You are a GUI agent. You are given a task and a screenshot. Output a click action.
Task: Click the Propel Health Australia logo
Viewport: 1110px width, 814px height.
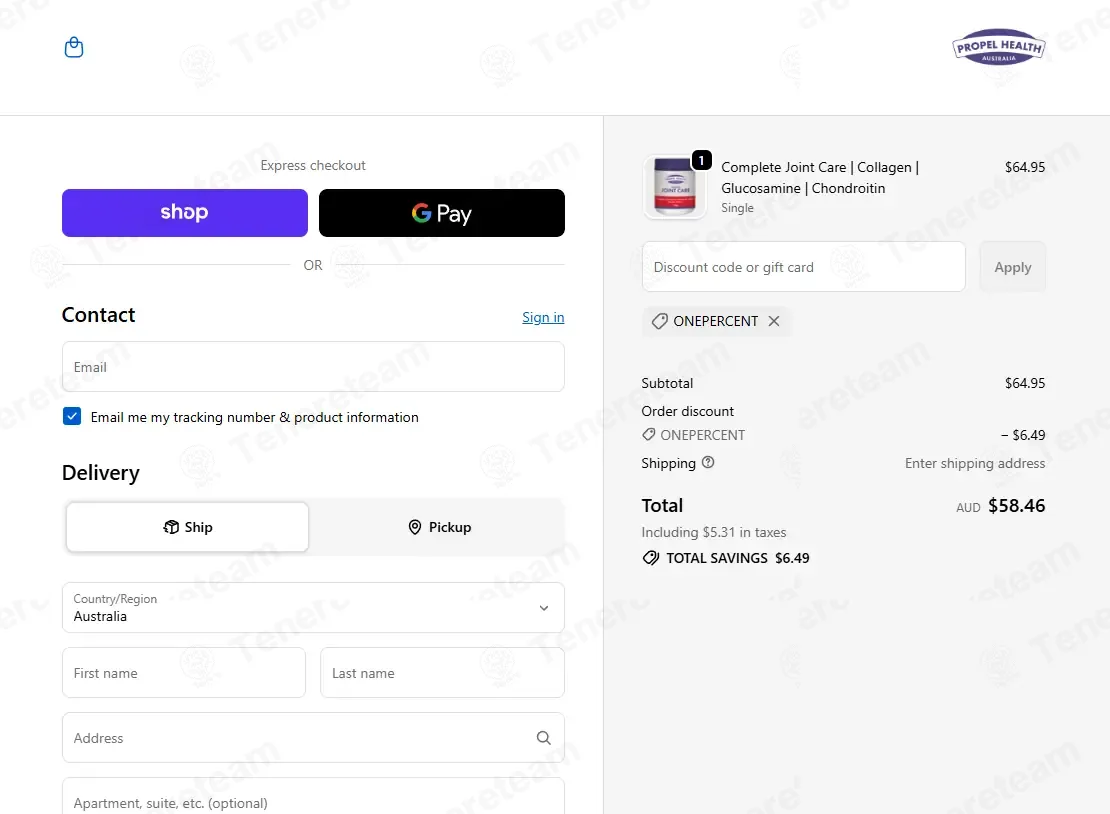coord(998,47)
